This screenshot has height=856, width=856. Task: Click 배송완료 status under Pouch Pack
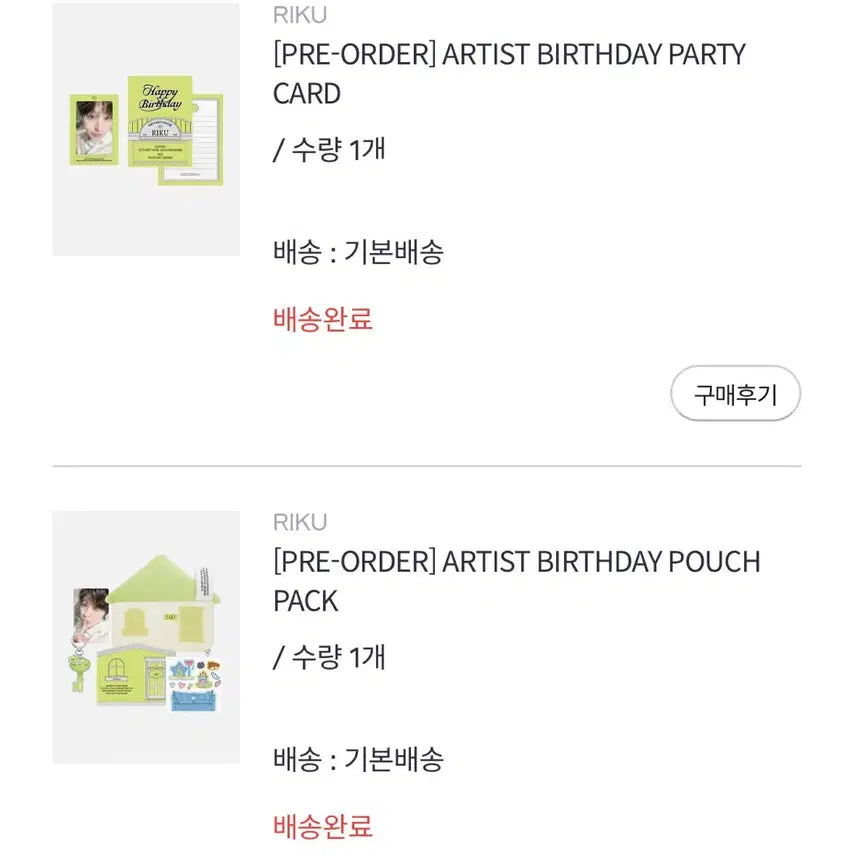coord(323,826)
